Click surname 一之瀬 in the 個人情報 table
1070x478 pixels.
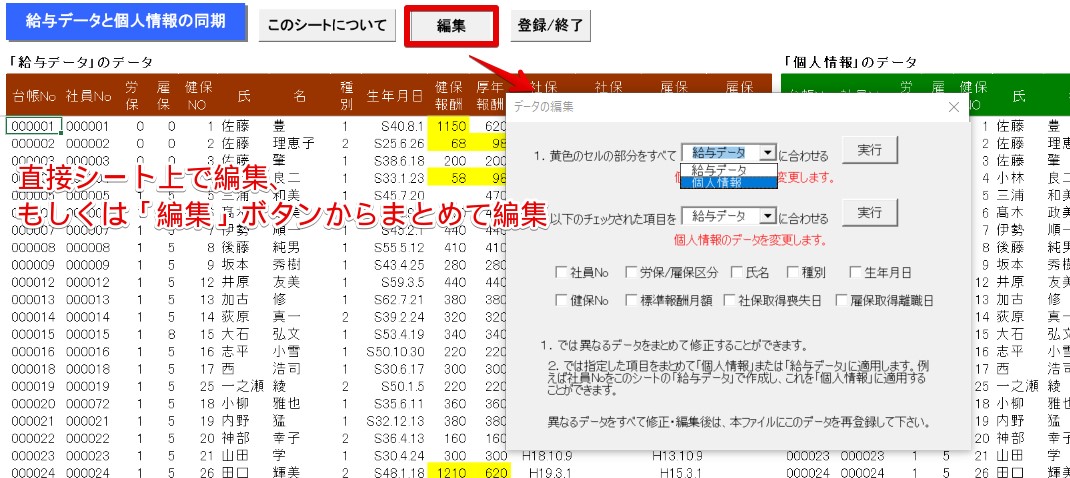coord(1017,386)
